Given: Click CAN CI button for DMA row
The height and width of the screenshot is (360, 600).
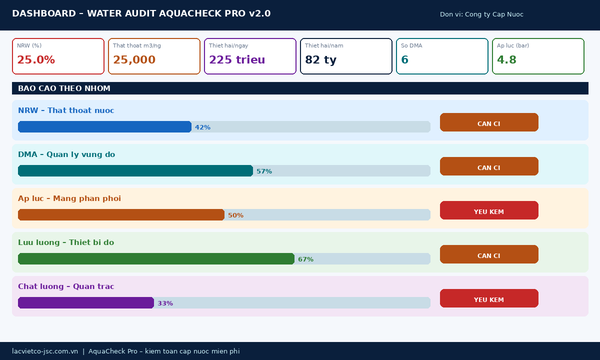Looking at the screenshot, I should point(489,166).
